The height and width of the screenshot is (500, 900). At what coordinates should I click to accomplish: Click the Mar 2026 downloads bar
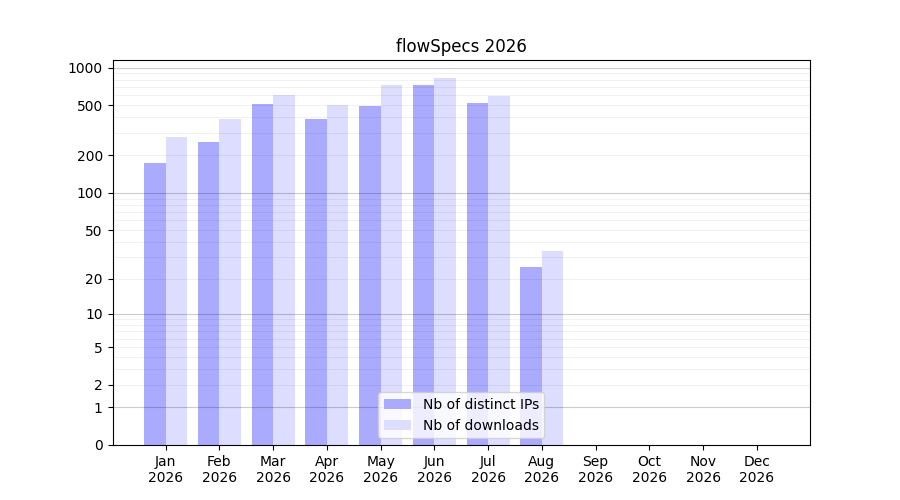(284, 270)
